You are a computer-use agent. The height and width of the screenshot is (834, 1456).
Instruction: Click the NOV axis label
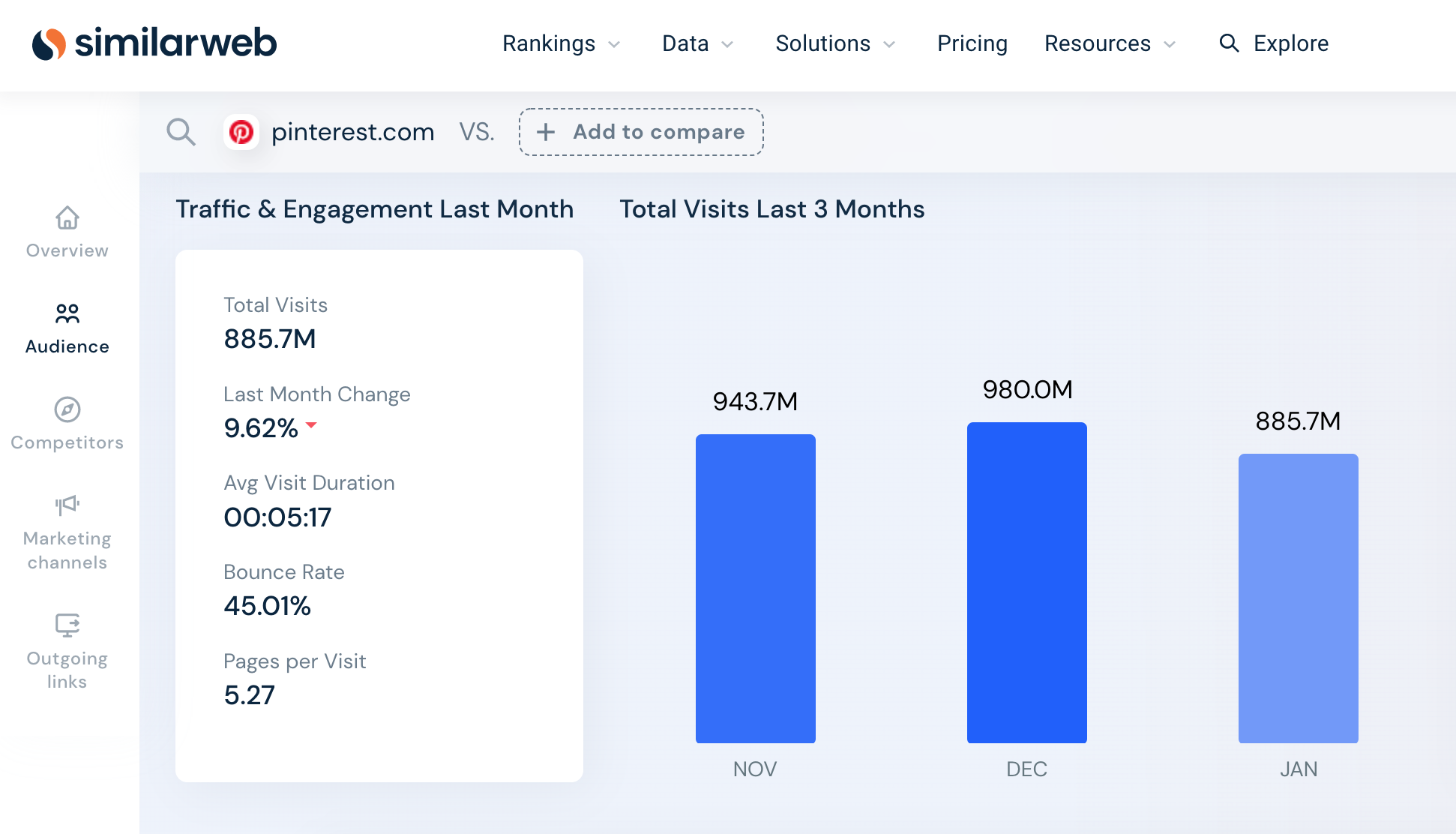[x=755, y=769]
